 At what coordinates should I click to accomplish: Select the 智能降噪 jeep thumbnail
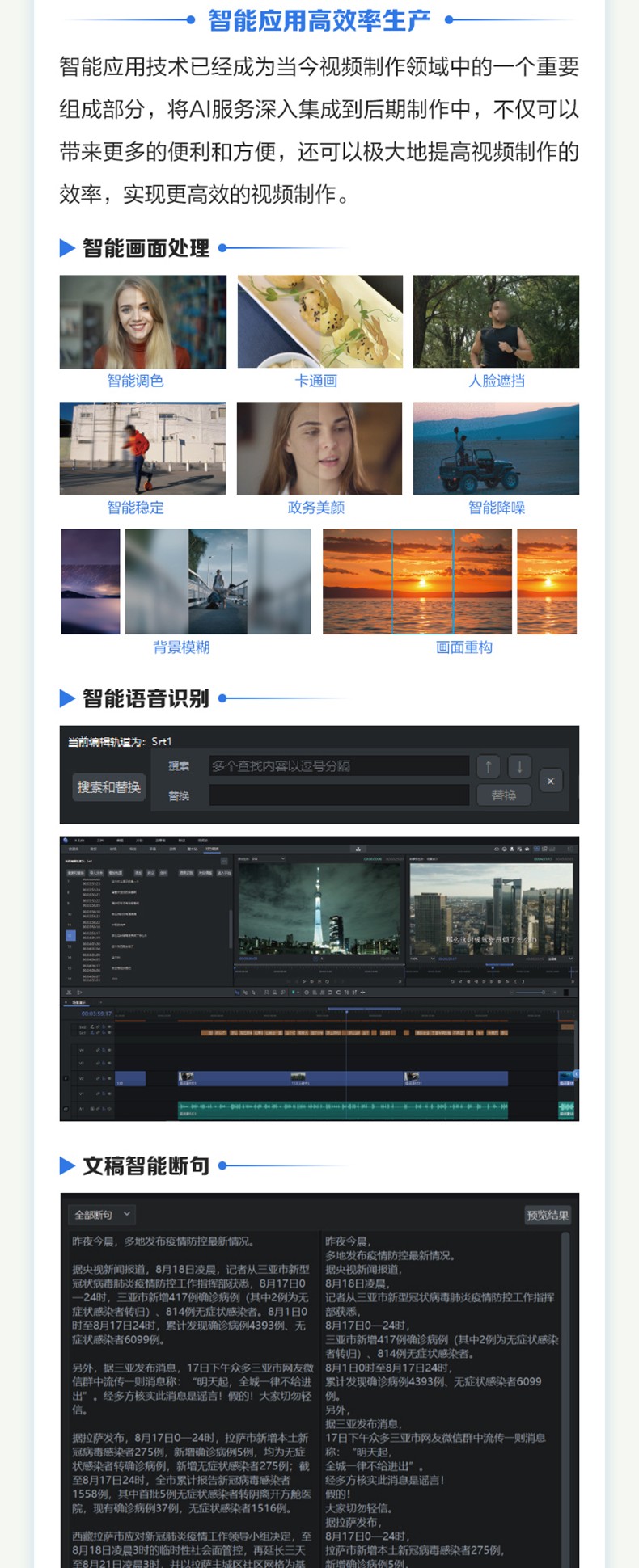[496, 448]
